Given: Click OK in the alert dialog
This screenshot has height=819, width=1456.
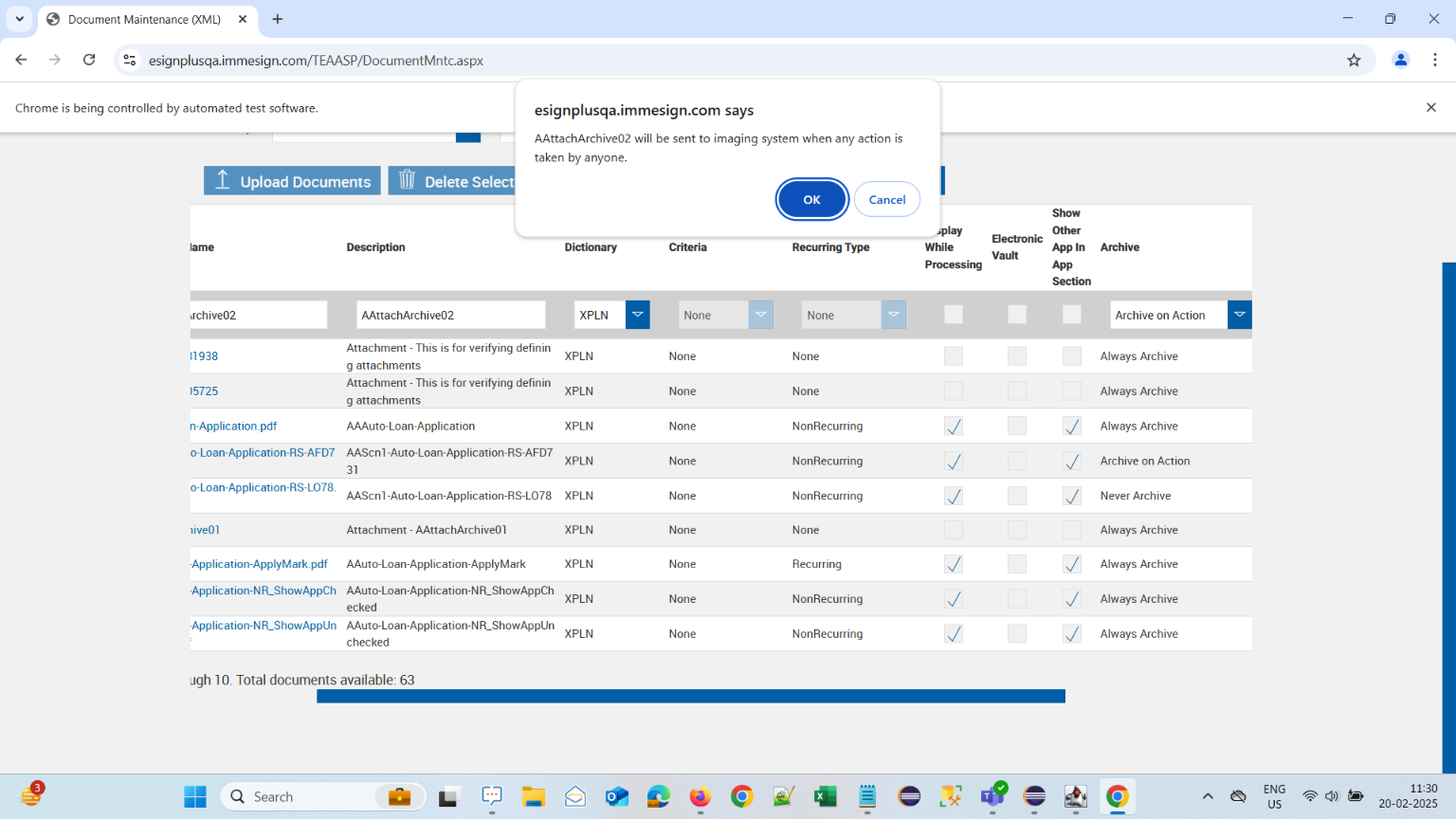Looking at the screenshot, I should point(811,199).
